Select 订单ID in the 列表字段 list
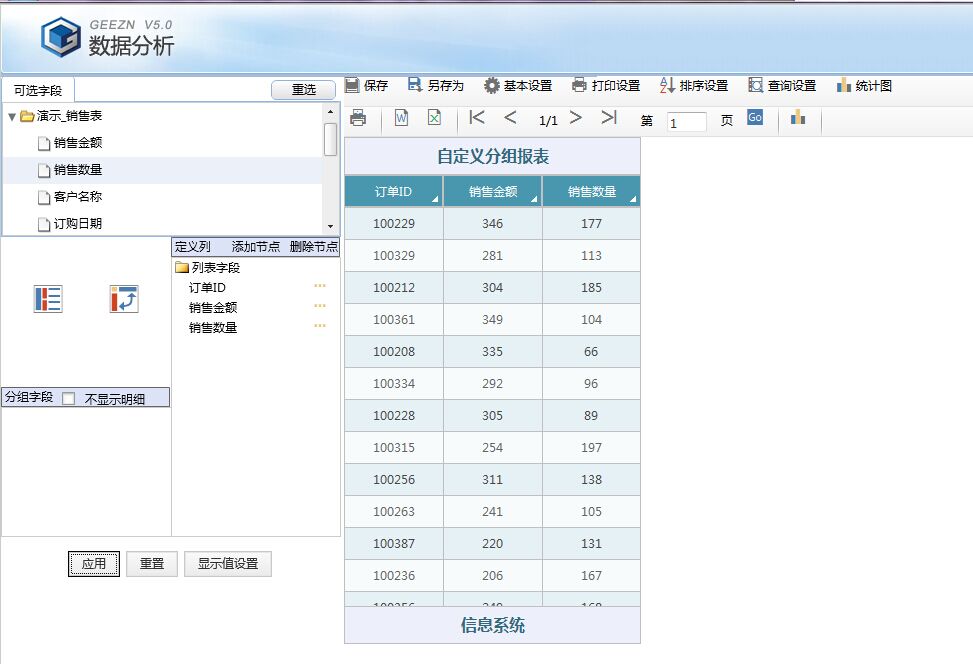973x664 pixels. coord(207,288)
